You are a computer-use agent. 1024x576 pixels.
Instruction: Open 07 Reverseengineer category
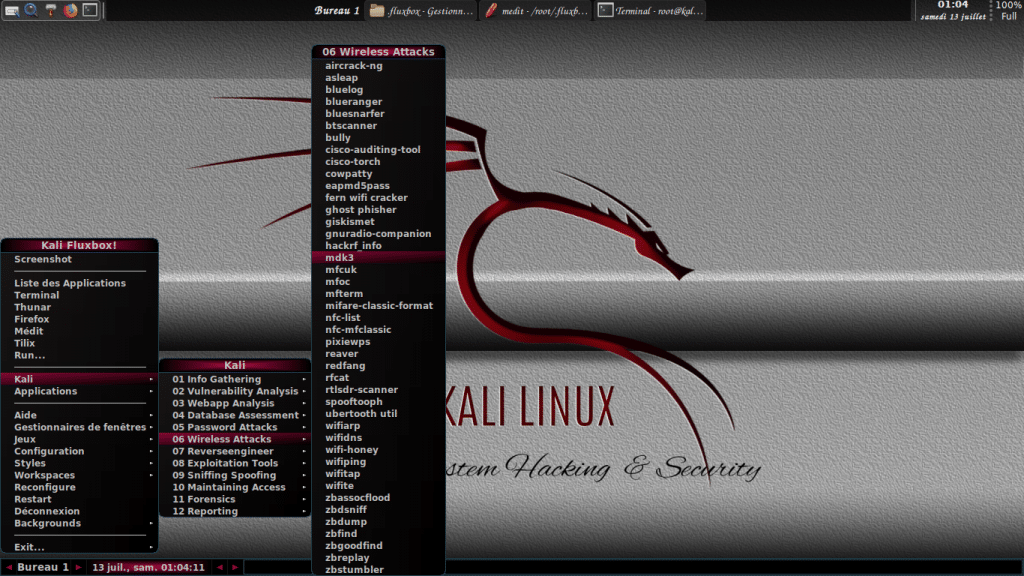pyautogui.click(x=235, y=451)
